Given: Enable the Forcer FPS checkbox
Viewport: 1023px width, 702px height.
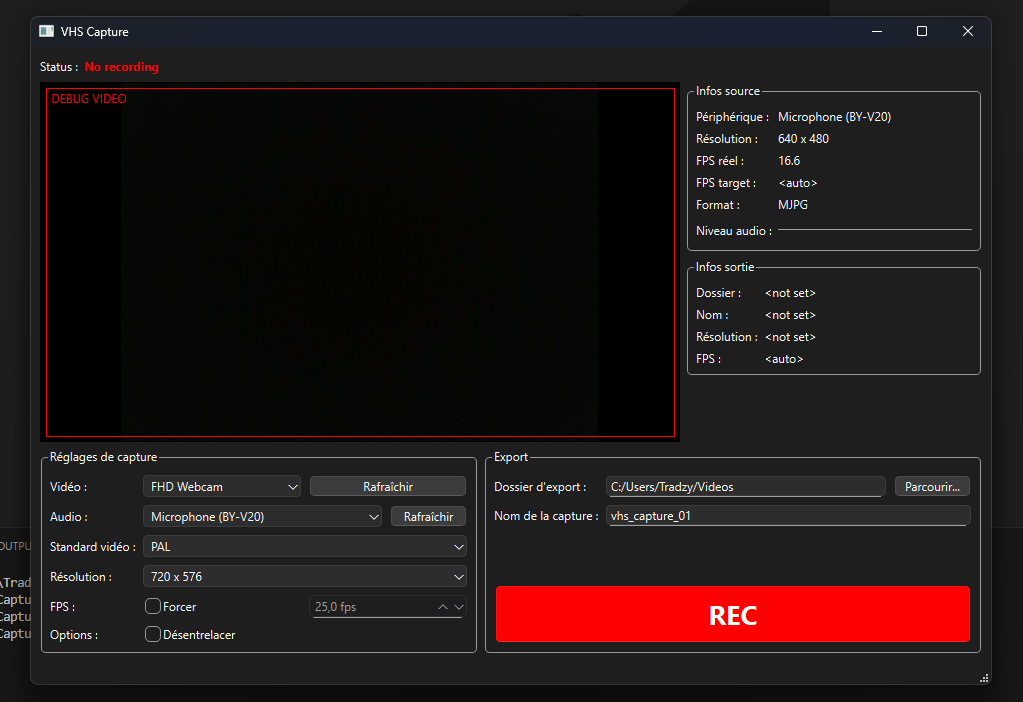Looking at the screenshot, I should [153, 606].
